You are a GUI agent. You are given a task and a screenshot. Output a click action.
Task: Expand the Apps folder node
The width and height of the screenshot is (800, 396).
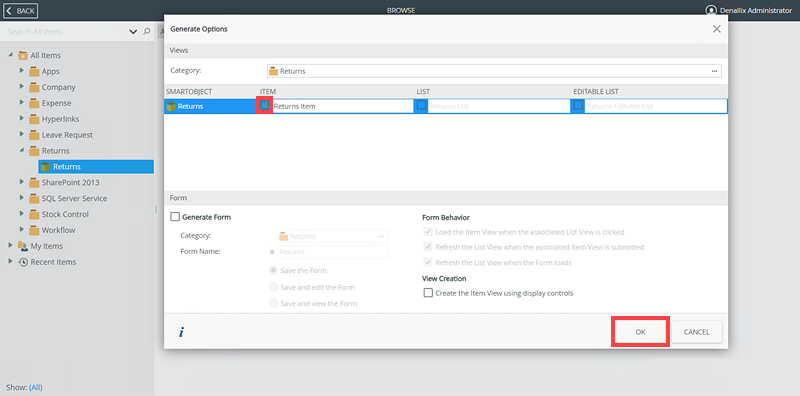coord(21,70)
